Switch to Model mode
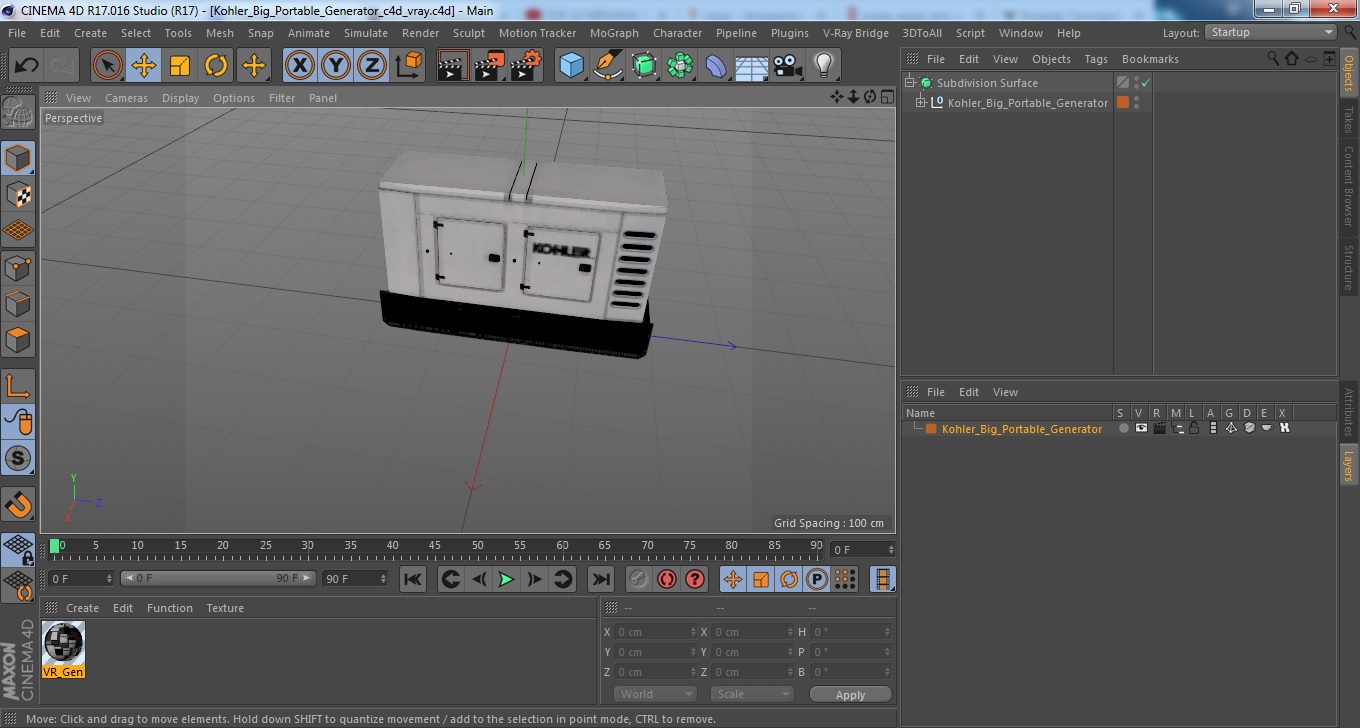The width and height of the screenshot is (1360, 728). coord(18,158)
